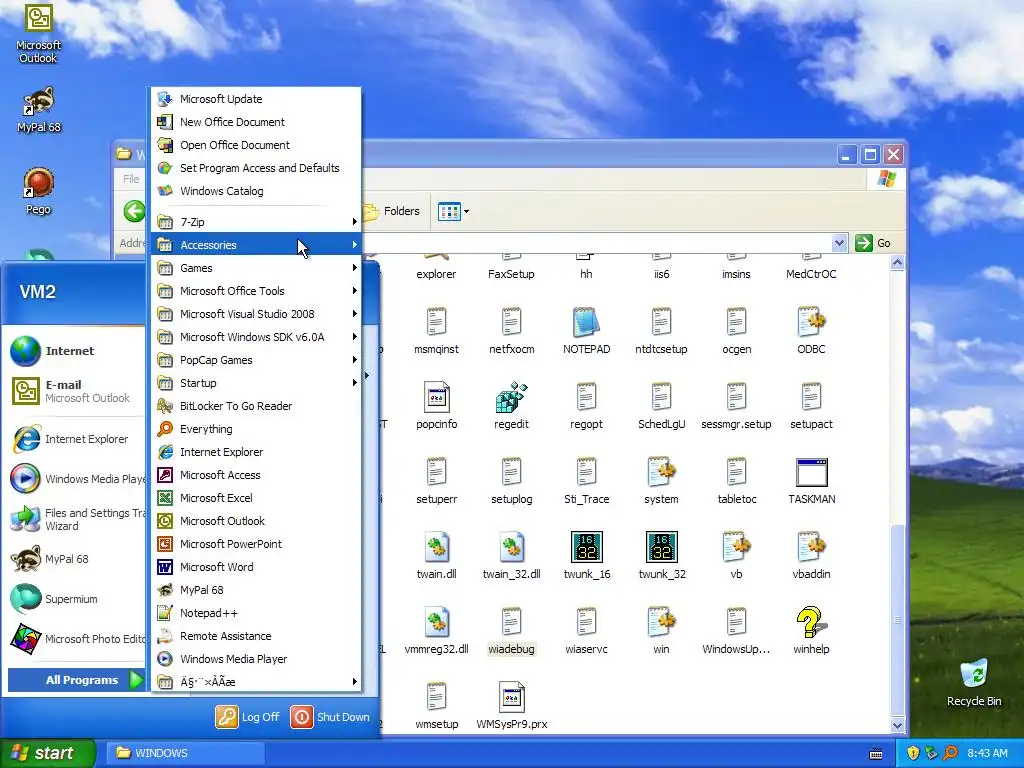The width and height of the screenshot is (1024, 768).
Task: Expand the PopCap Games submenu
Action: point(257,360)
